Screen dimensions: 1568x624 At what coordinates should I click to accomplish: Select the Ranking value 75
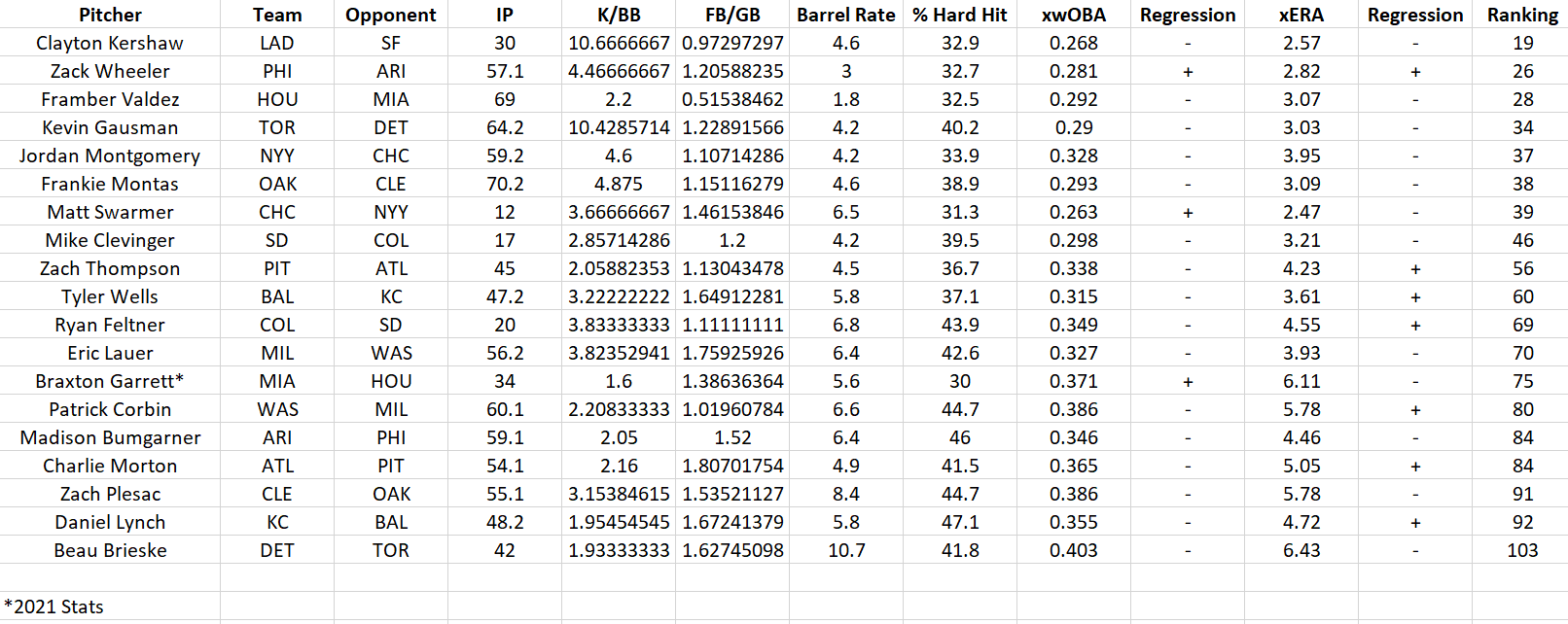pos(1522,381)
